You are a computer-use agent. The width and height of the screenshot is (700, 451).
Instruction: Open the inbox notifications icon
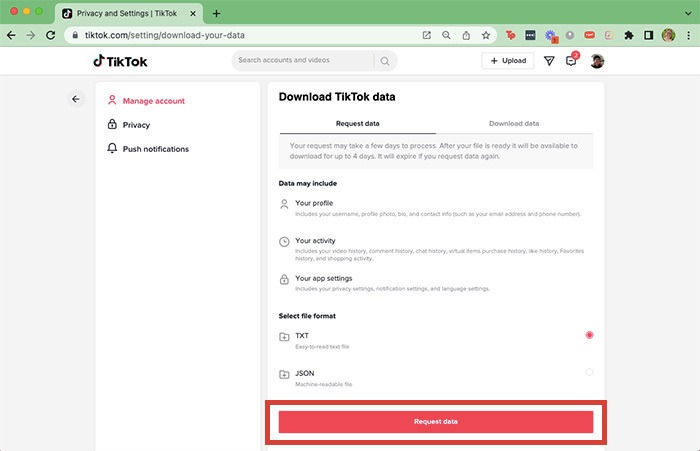[x=571, y=61]
